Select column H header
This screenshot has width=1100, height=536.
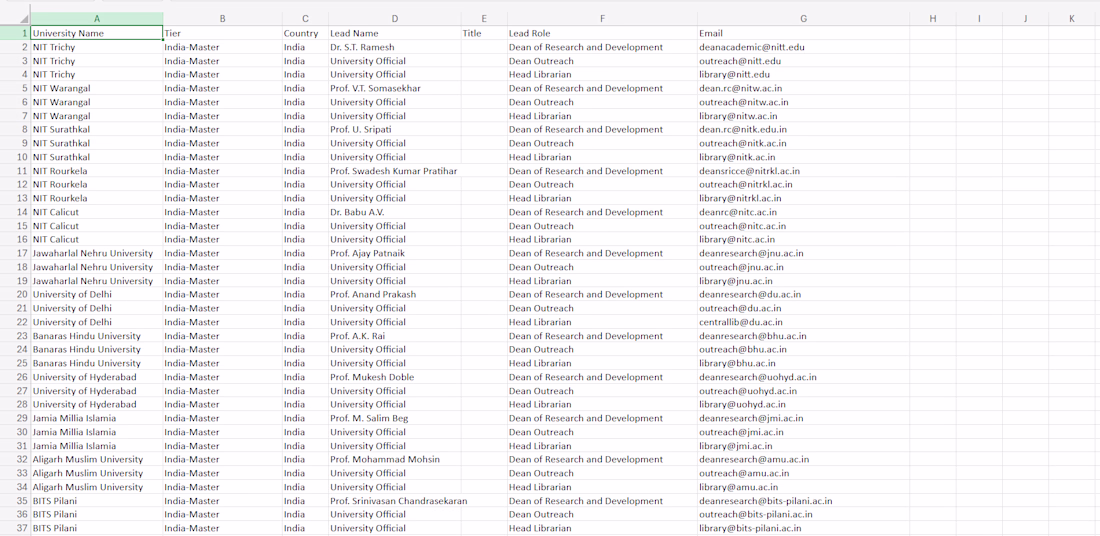932,19
